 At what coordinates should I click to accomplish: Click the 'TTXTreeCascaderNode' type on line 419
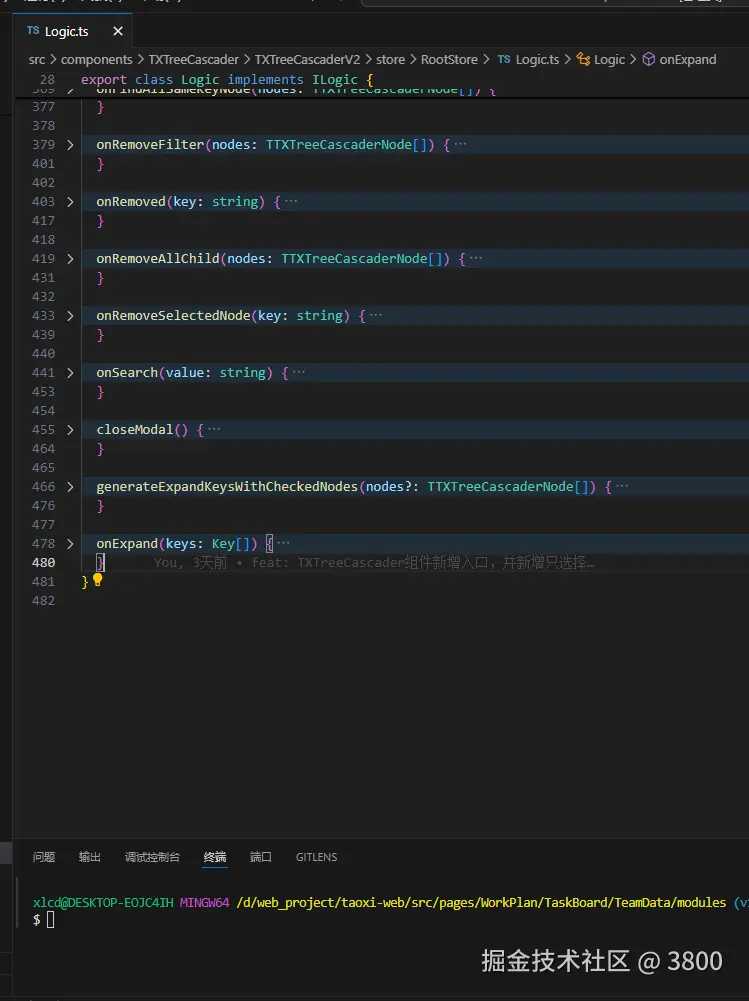[354, 259]
